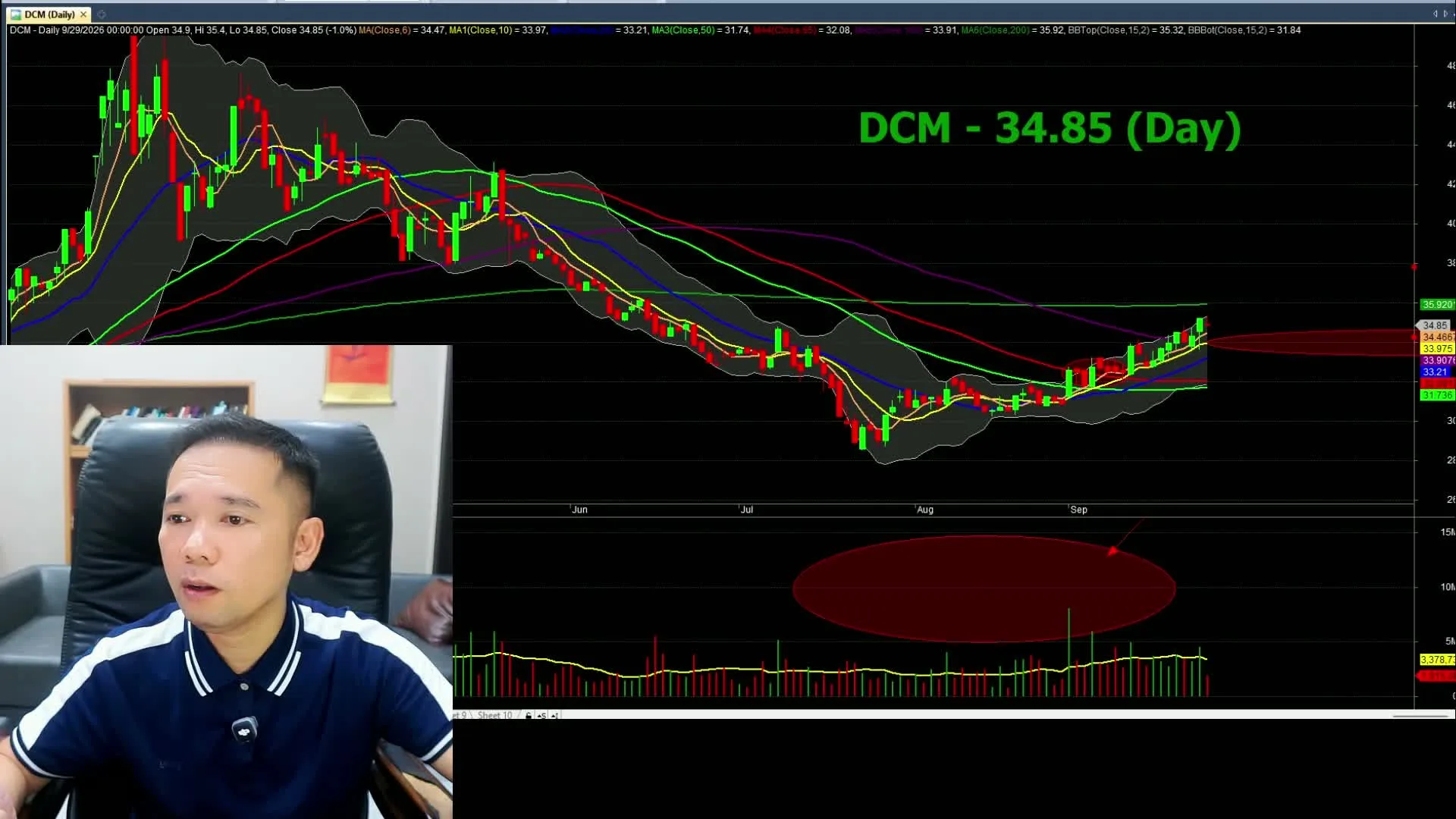Image resolution: width=1456 pixels, height=819 pixels.
Task: Click the BBTop(Close,15,2) = 35.32 text
Action: [x=1125, y=30]
